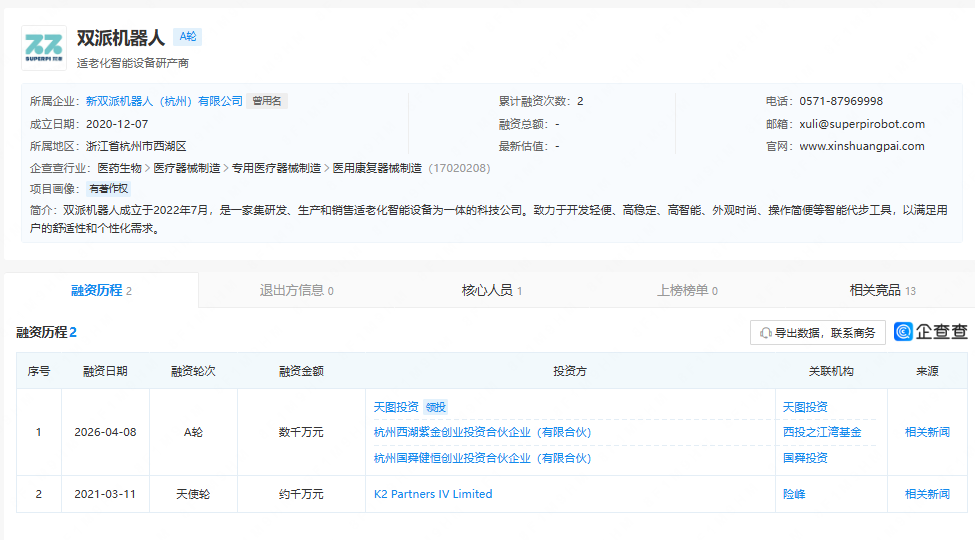The width and height of the screenshot is (975, 540).
Task: Click the 天图投资 investor link
Action: point(396,407)
